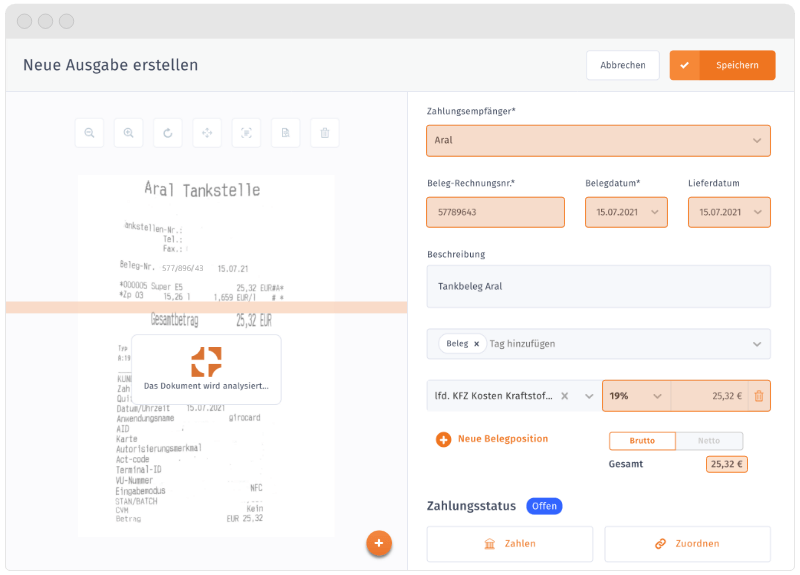Click the orange plus floating button

[379, 543]
